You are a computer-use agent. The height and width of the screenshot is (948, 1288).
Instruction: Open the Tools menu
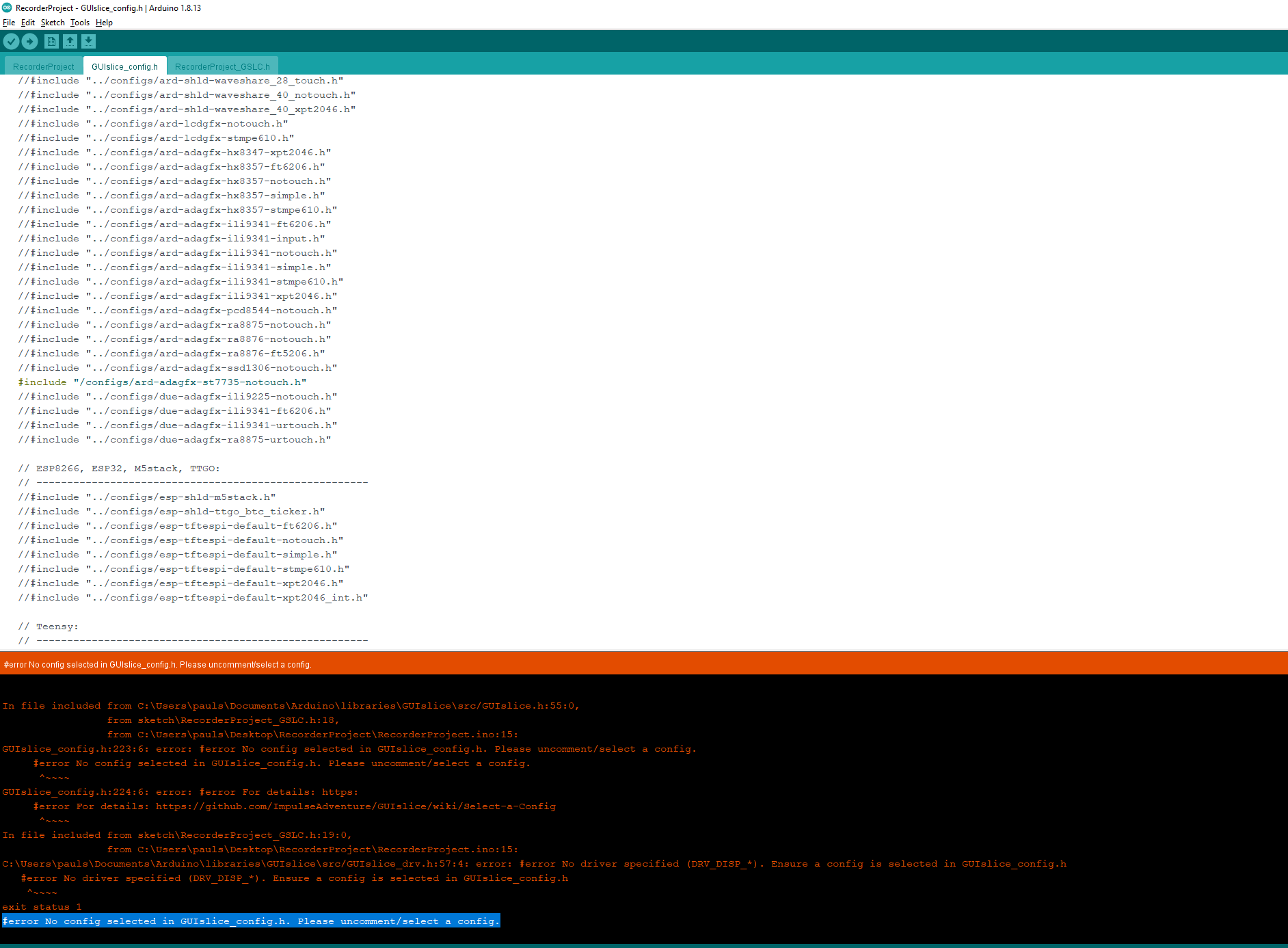point(79,23)
